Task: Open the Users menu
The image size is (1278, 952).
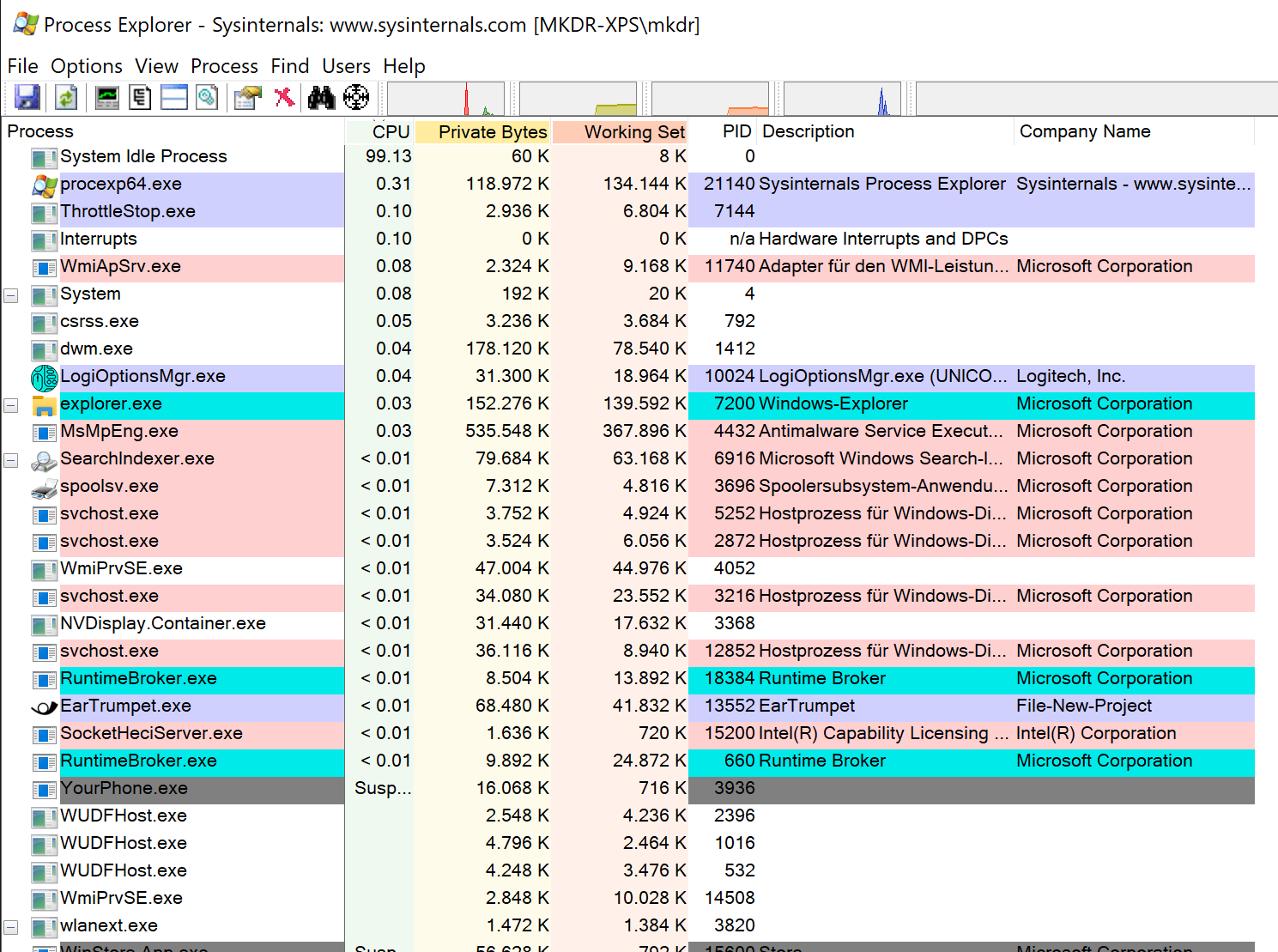Action: point(346,66)
